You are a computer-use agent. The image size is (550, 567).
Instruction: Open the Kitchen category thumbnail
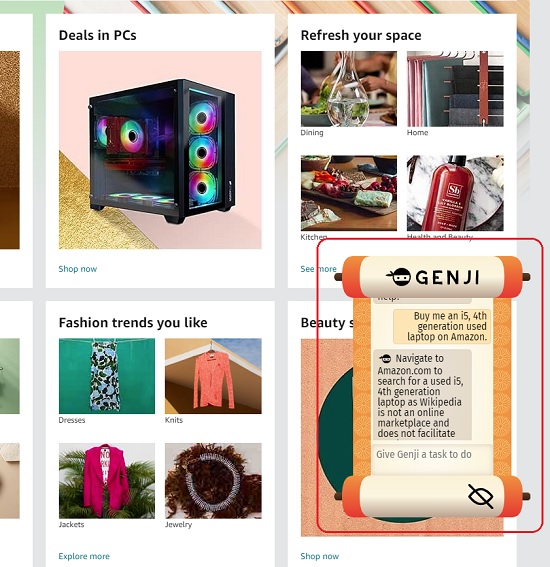[x=349, y=193]
